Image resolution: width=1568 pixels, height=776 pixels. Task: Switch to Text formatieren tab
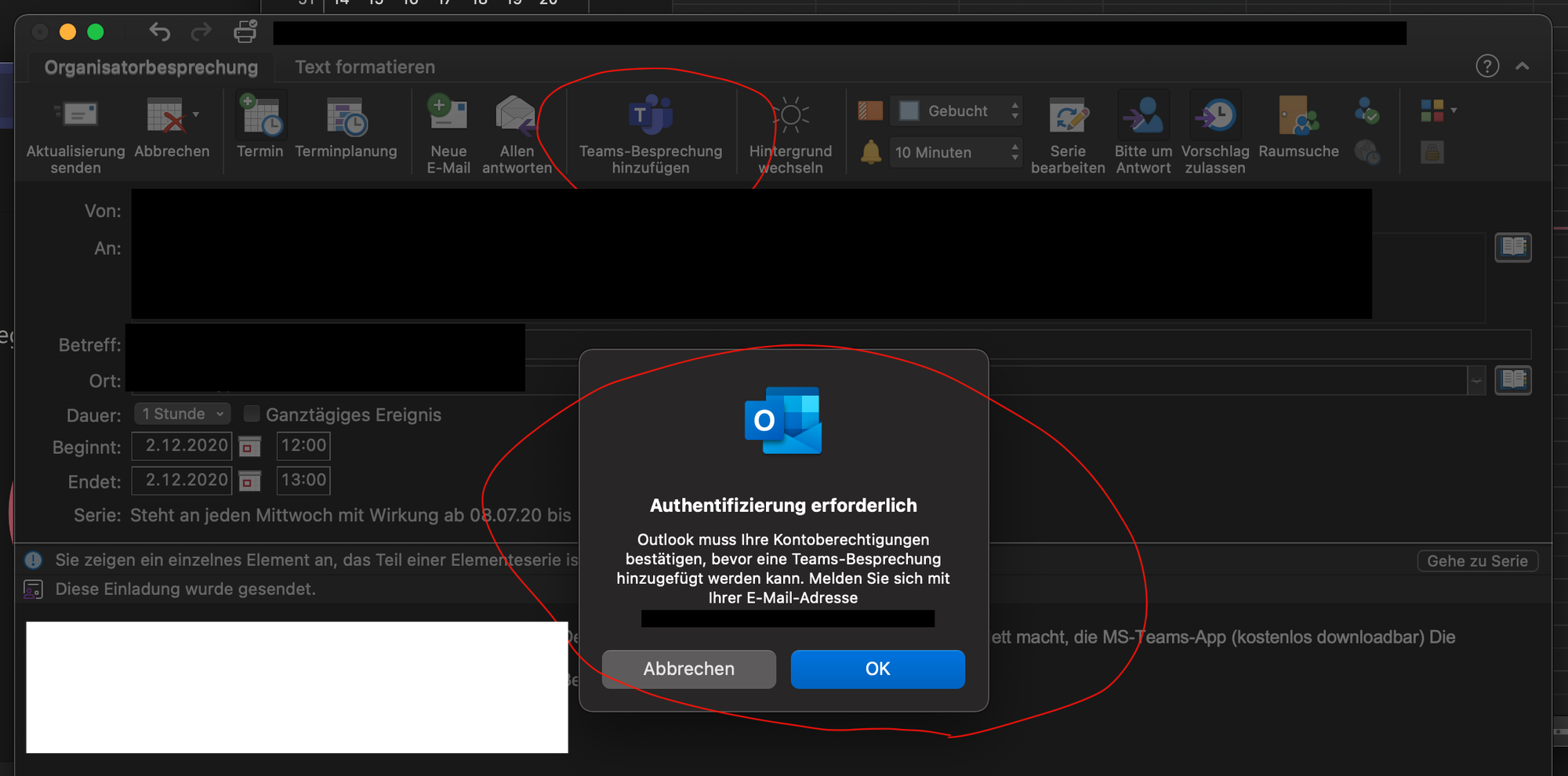pyautogui.click(x=365, y=67)
